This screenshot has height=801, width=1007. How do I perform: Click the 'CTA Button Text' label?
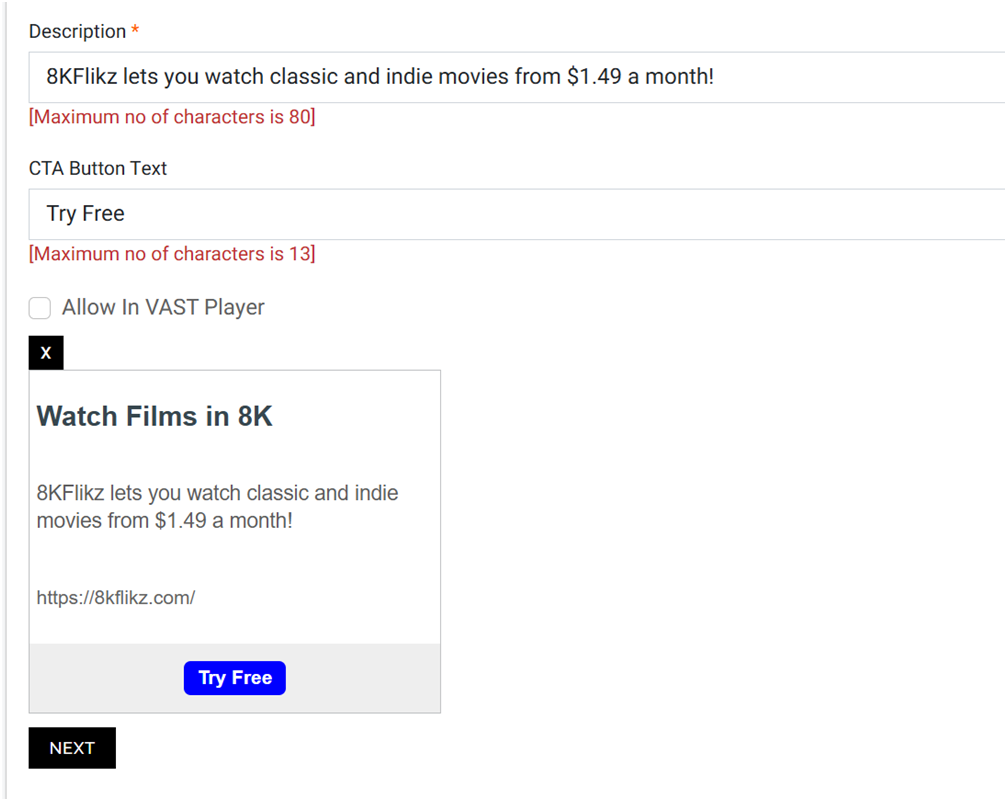pyautogui.click(x=98, y=169)
